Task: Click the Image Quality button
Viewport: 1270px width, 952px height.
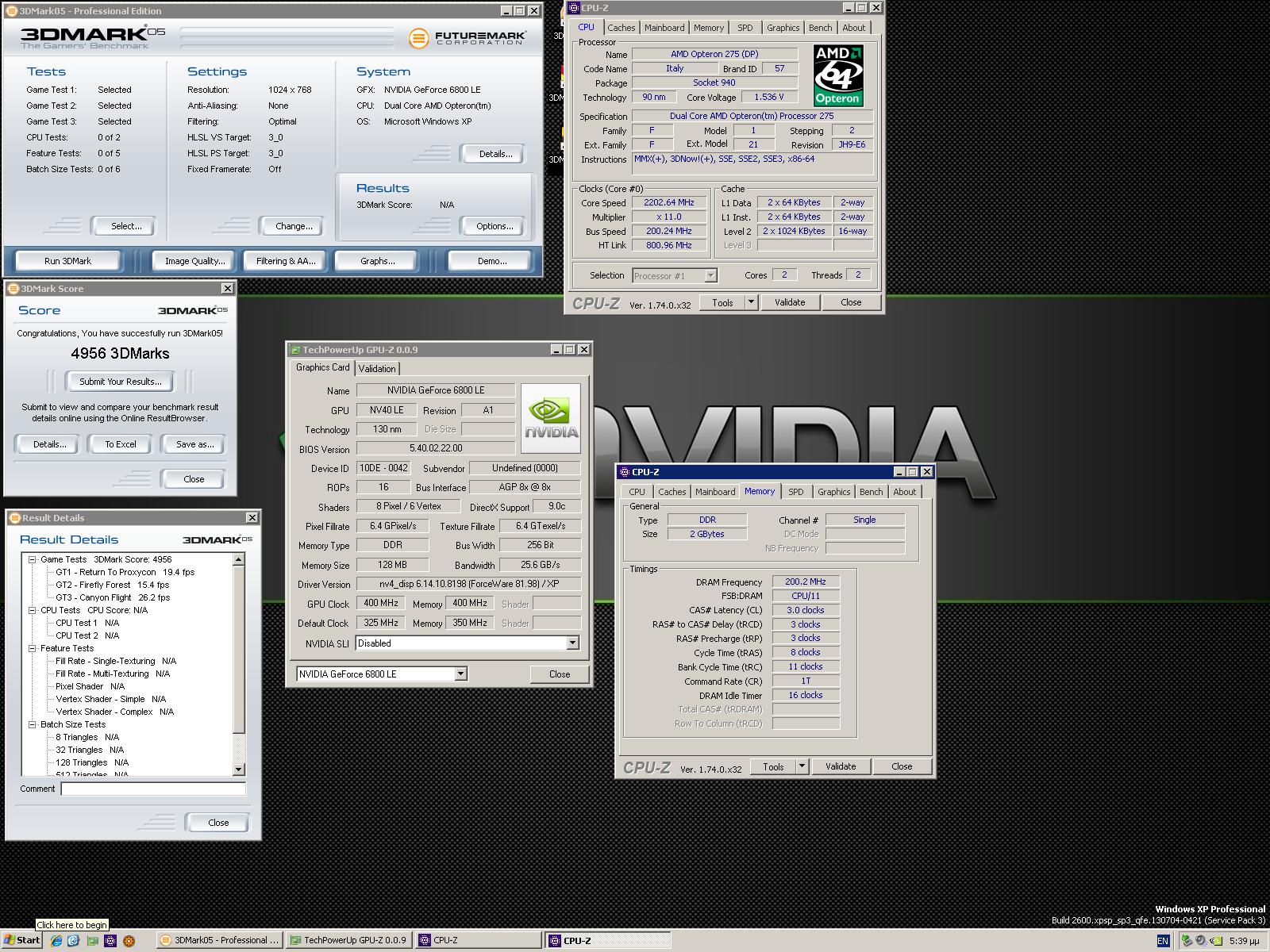Action: click(194, 261)
